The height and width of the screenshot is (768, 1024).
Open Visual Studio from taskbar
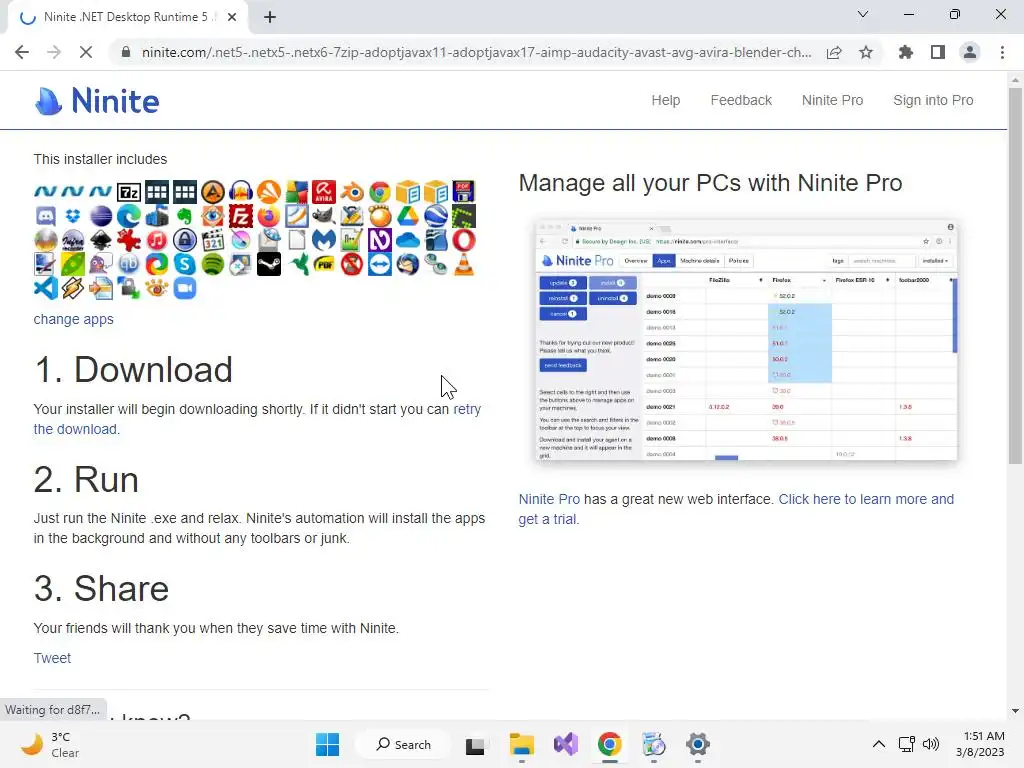click(x=566, y=744)
